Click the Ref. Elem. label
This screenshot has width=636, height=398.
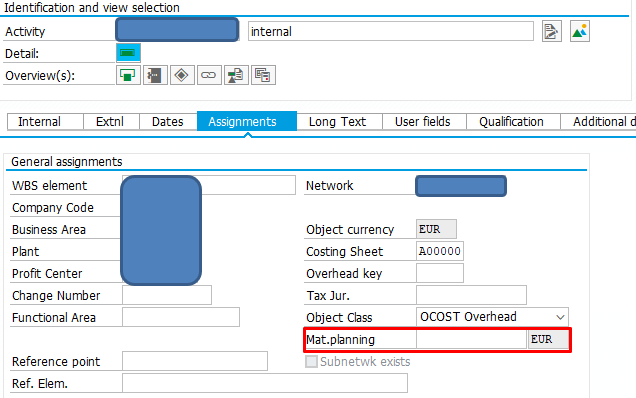click(x=40, y=383)
